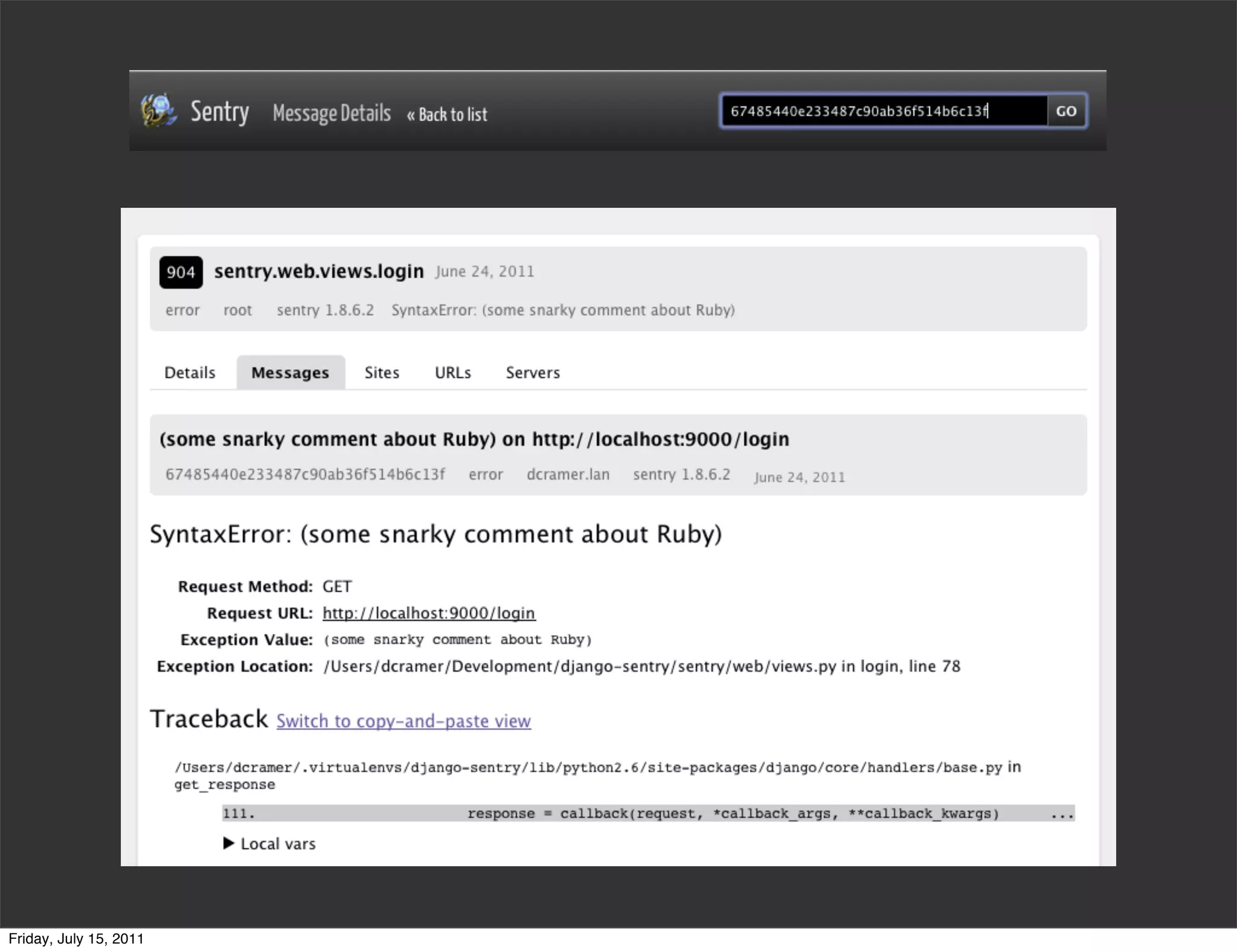The height and width of the screenshot is (952, 1237).
Task: Click the dcramer.lan server tag
Action: (x=568, y=475)
